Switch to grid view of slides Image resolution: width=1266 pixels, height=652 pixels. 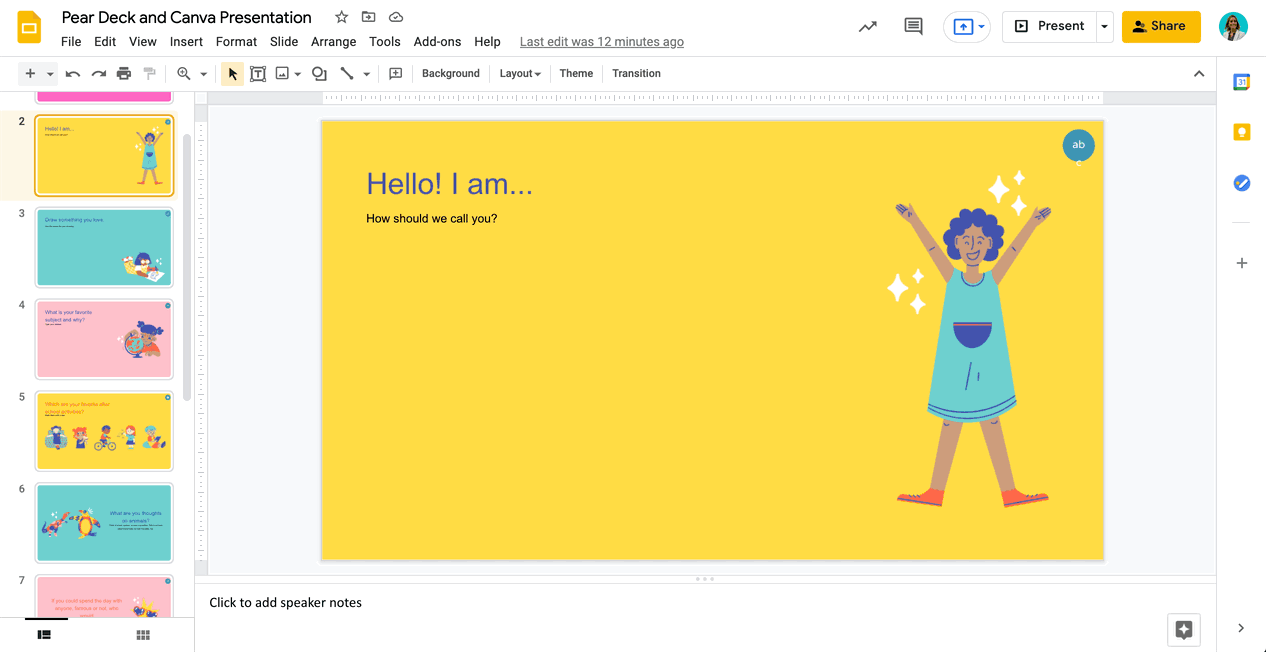(x=142, y=634)
